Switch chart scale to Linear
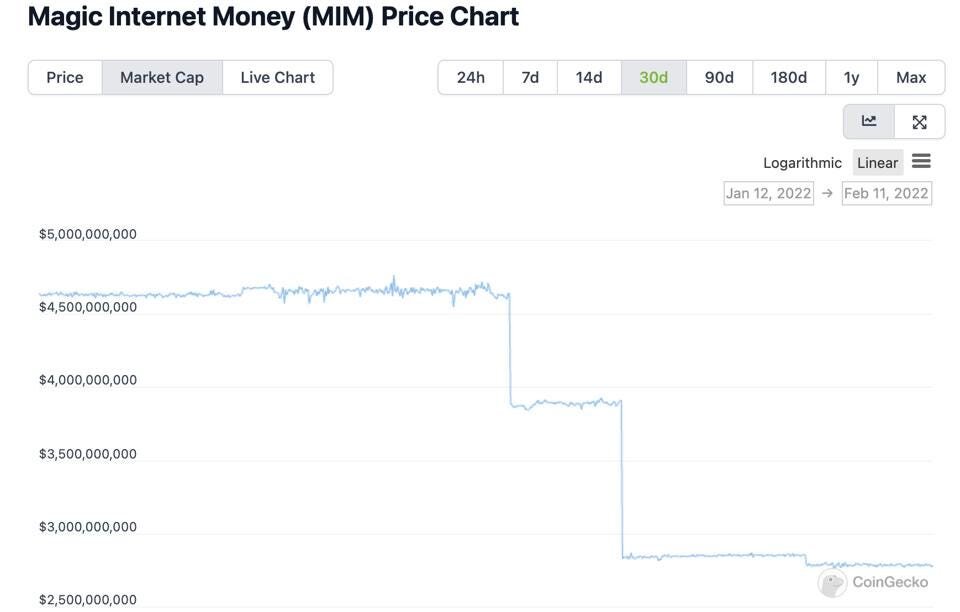 coord(877,163)
